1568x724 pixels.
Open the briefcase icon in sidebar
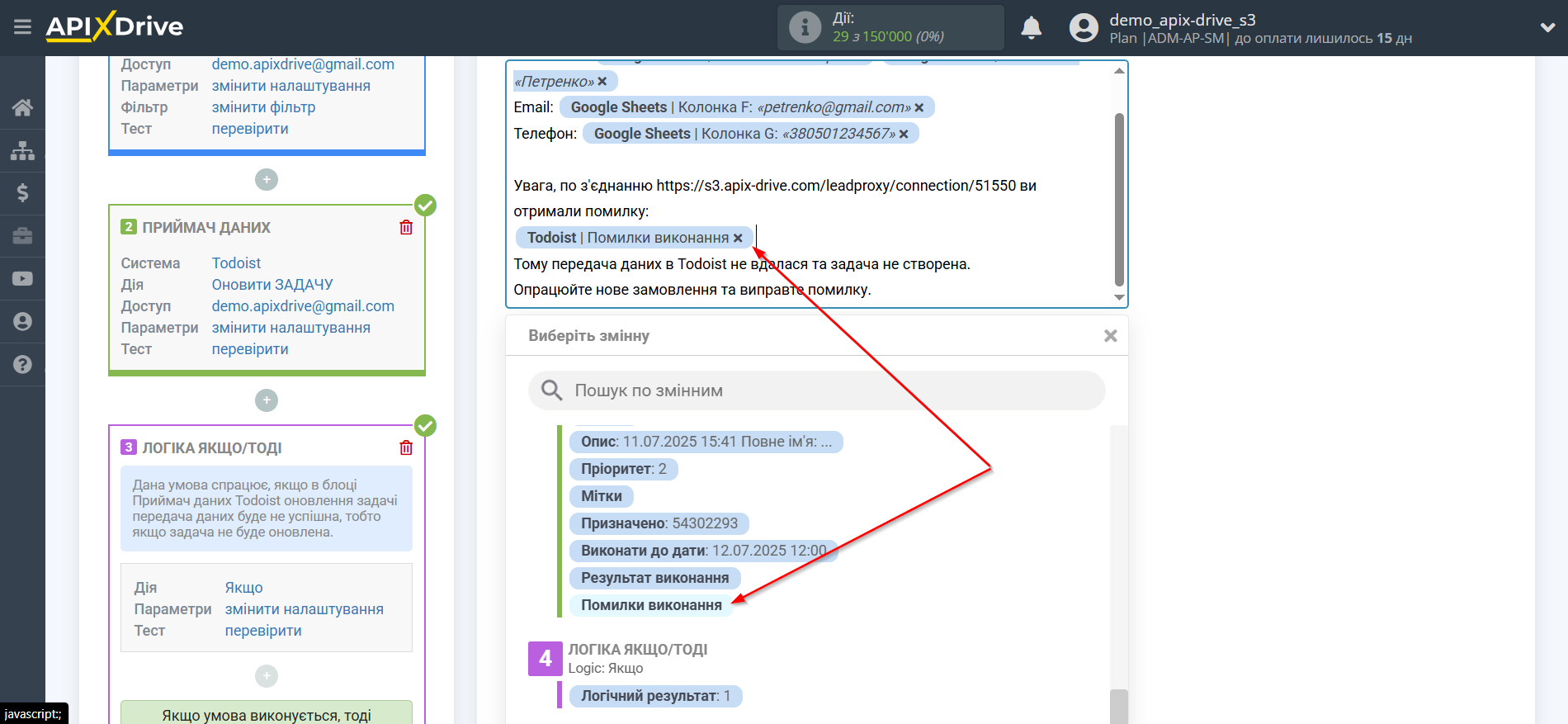(x=22, y=236)
